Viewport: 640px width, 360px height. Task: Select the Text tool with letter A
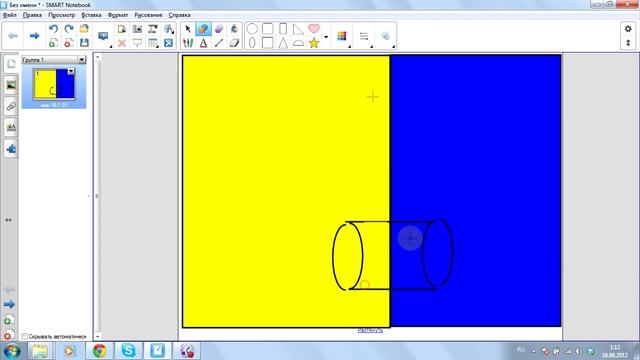point(203,43)
